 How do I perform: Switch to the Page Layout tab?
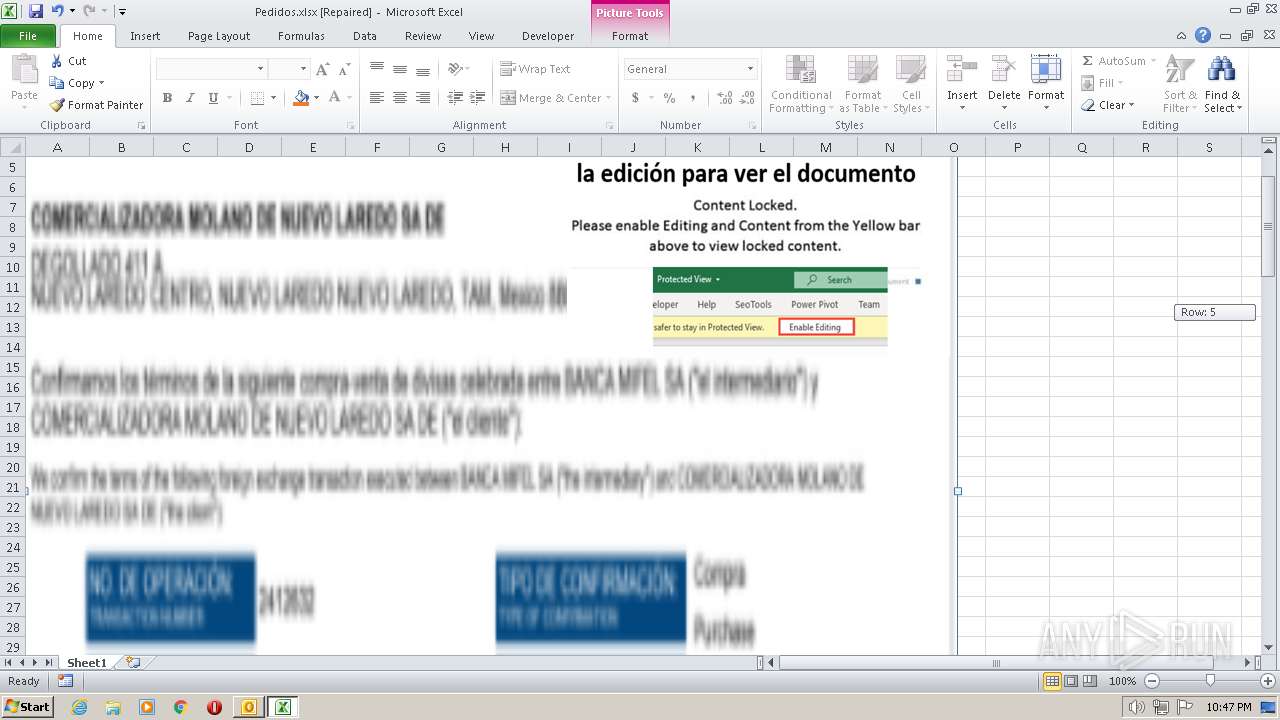219,36
